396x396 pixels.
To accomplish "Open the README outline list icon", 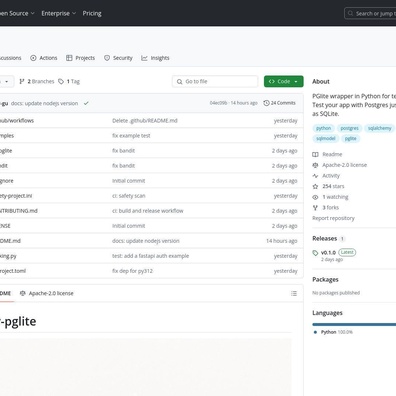I will point(294,293).
